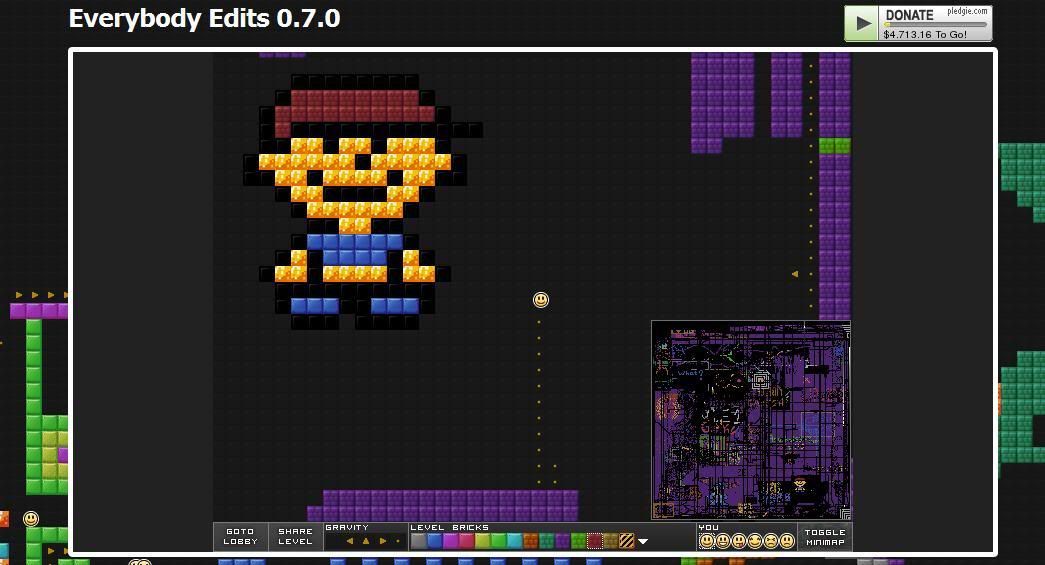
Task: Click the Share Level button
Action: (295, 536)
